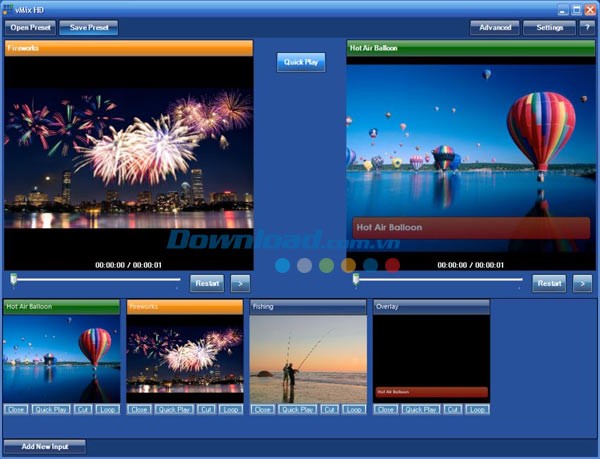Screen dimensions: 600x459
Task: Enable Loop for the Fireworks input
Action: point(231,409)
